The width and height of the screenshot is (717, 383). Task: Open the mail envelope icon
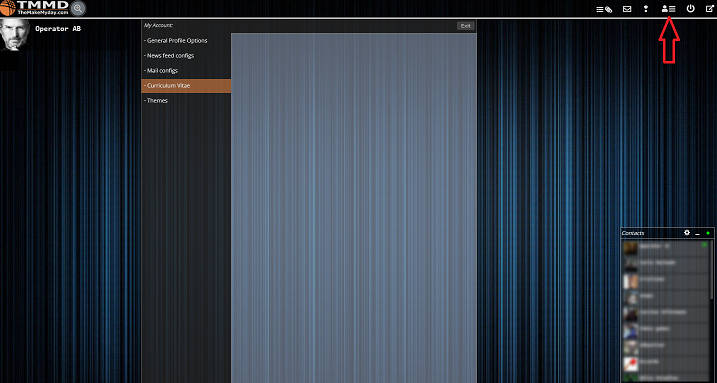[x=627, y=9]
